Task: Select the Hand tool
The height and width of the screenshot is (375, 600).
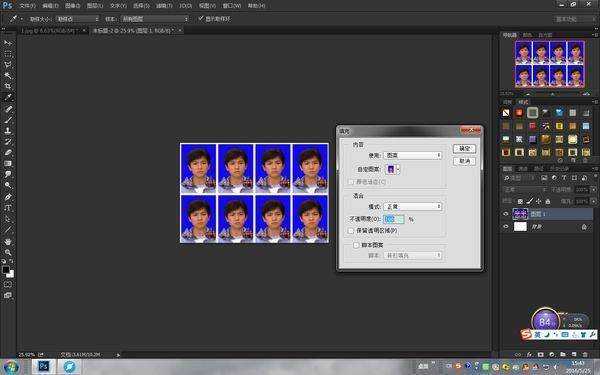Action: tap(8, 241)
